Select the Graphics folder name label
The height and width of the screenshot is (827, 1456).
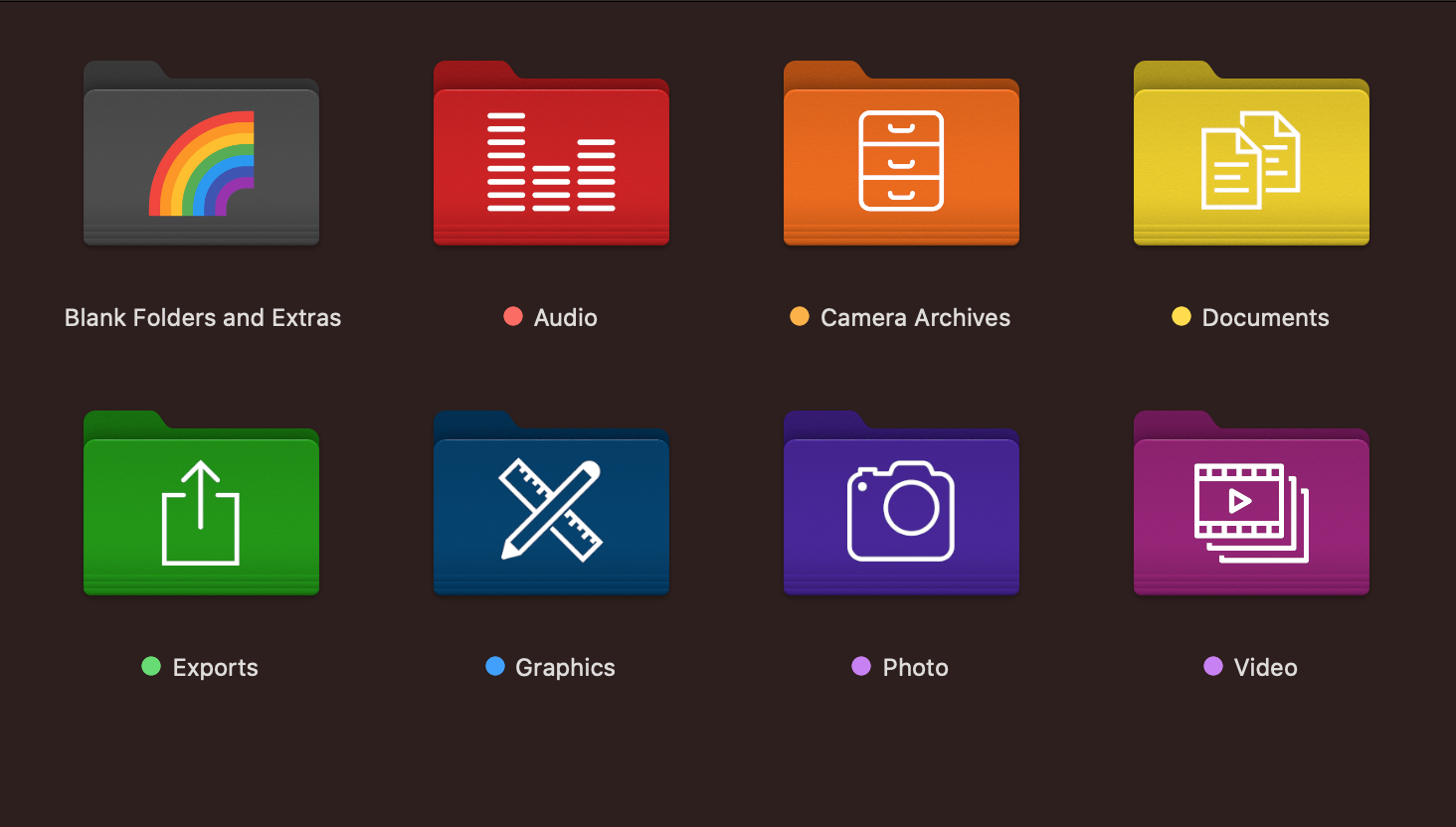pyautogui.click(x=564, y=667)
